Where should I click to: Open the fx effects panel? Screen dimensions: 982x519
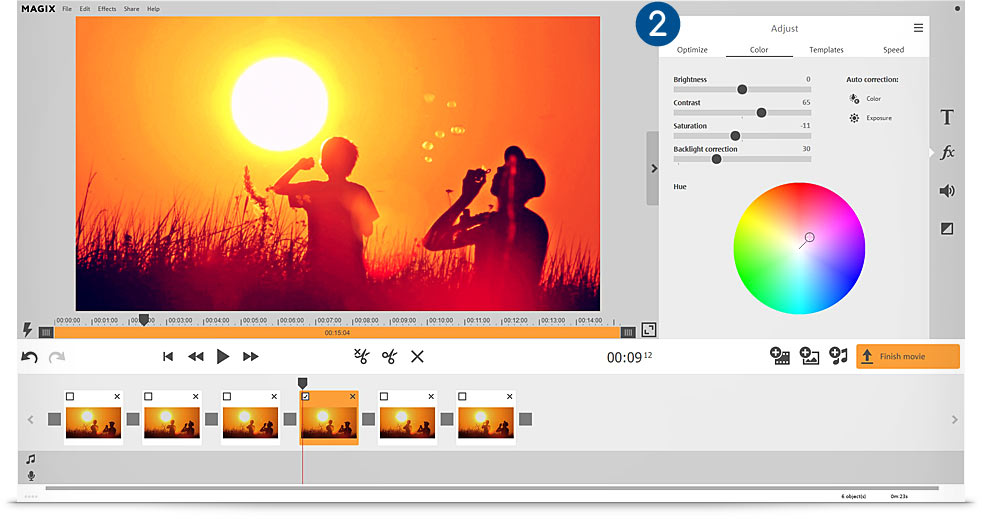947,153
